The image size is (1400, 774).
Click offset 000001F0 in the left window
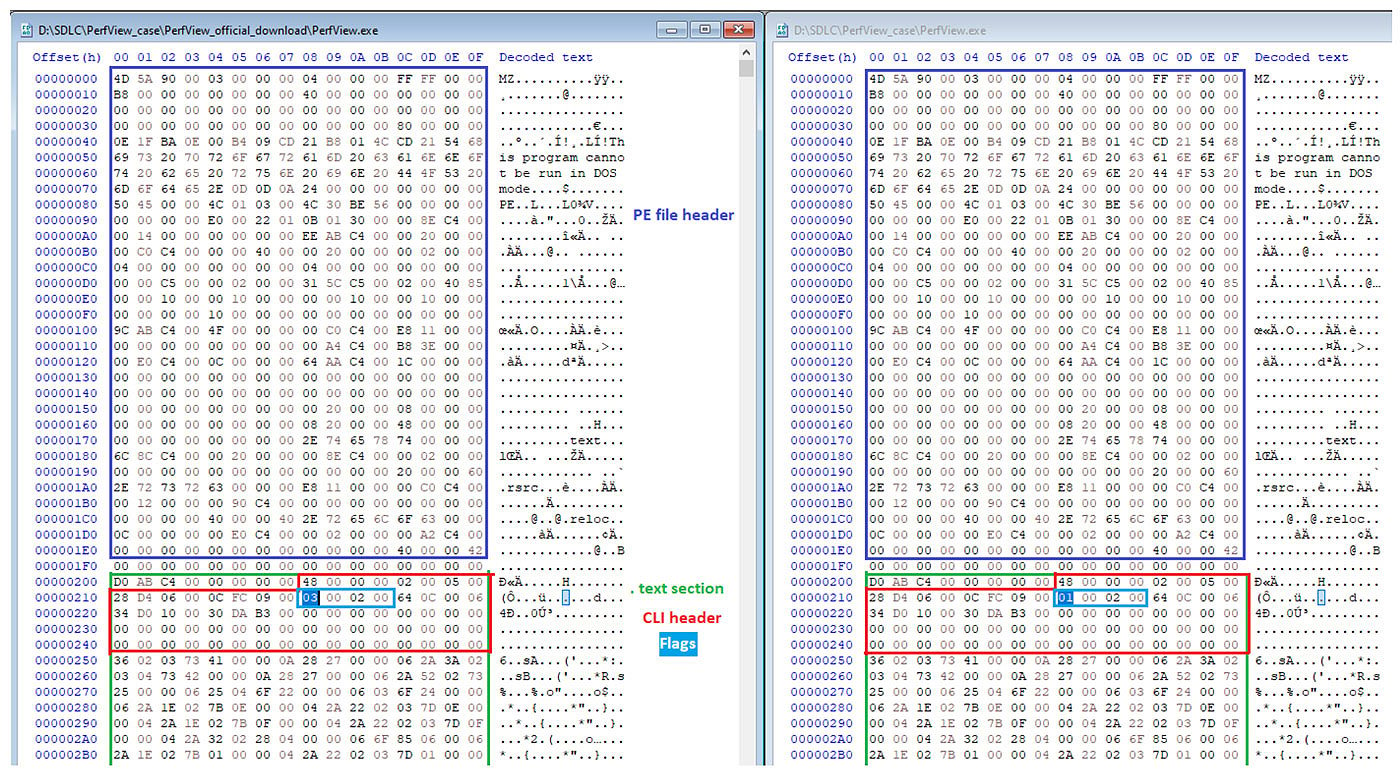click(x=66, y=566)
